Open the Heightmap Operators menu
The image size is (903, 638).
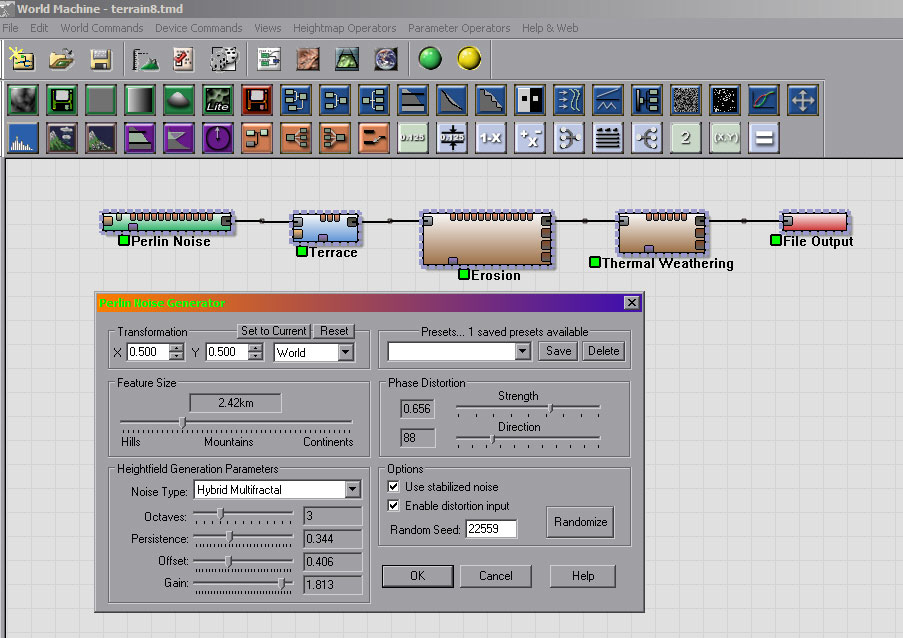click(344, 28)
